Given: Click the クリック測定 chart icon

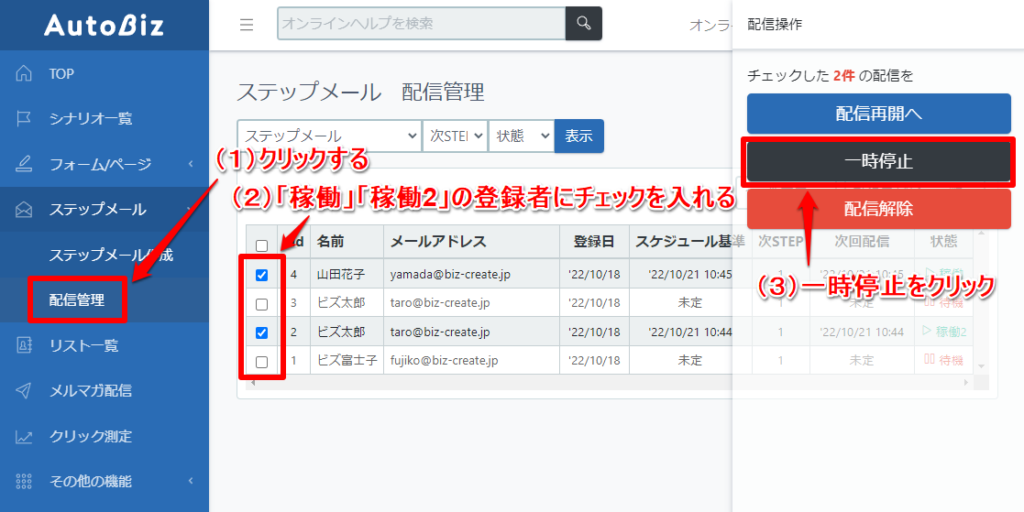Looking at the screenshot, I should [x=25, y=436].
